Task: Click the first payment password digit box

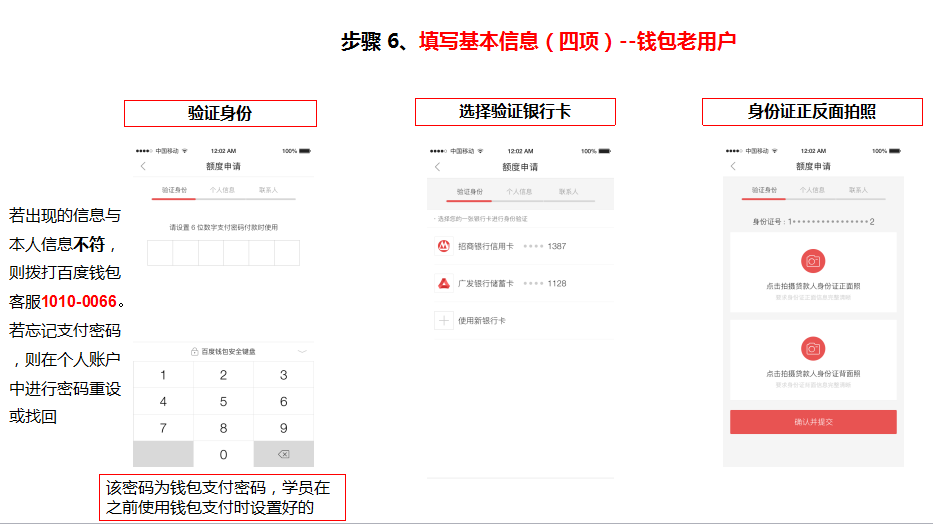Action: (160, 253)
